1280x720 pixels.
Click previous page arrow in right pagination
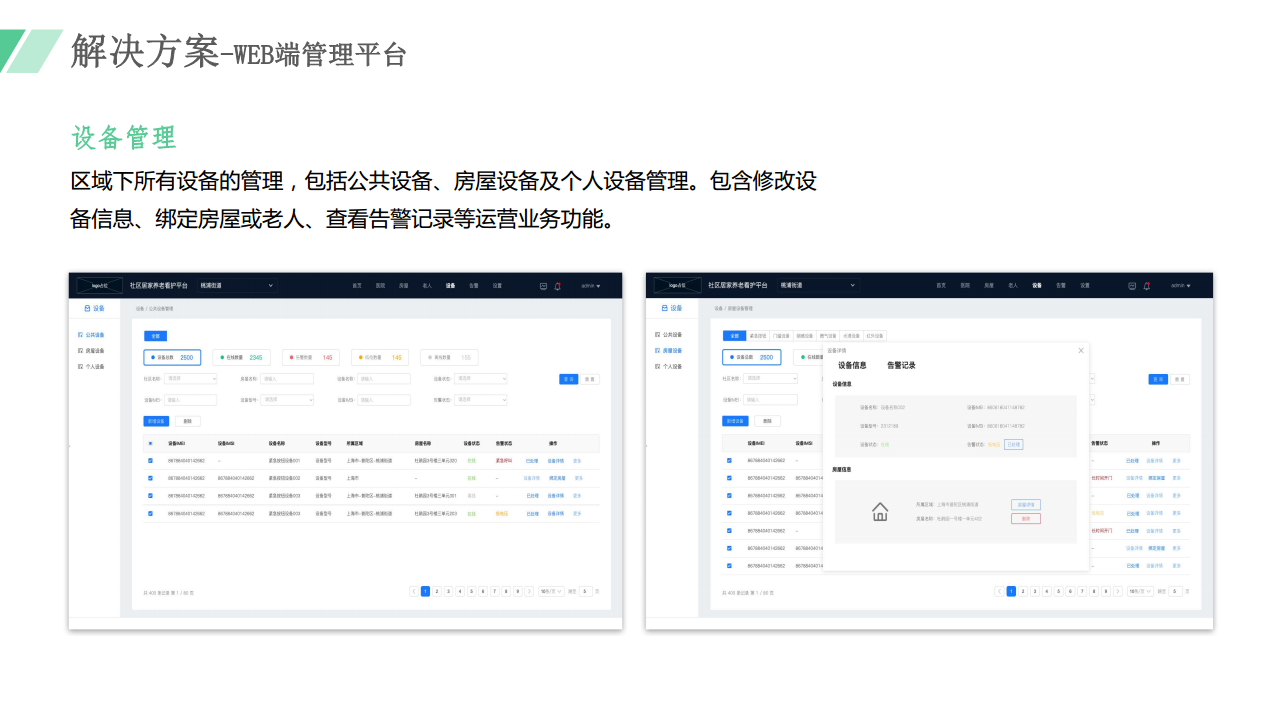tap(1000, 592)
